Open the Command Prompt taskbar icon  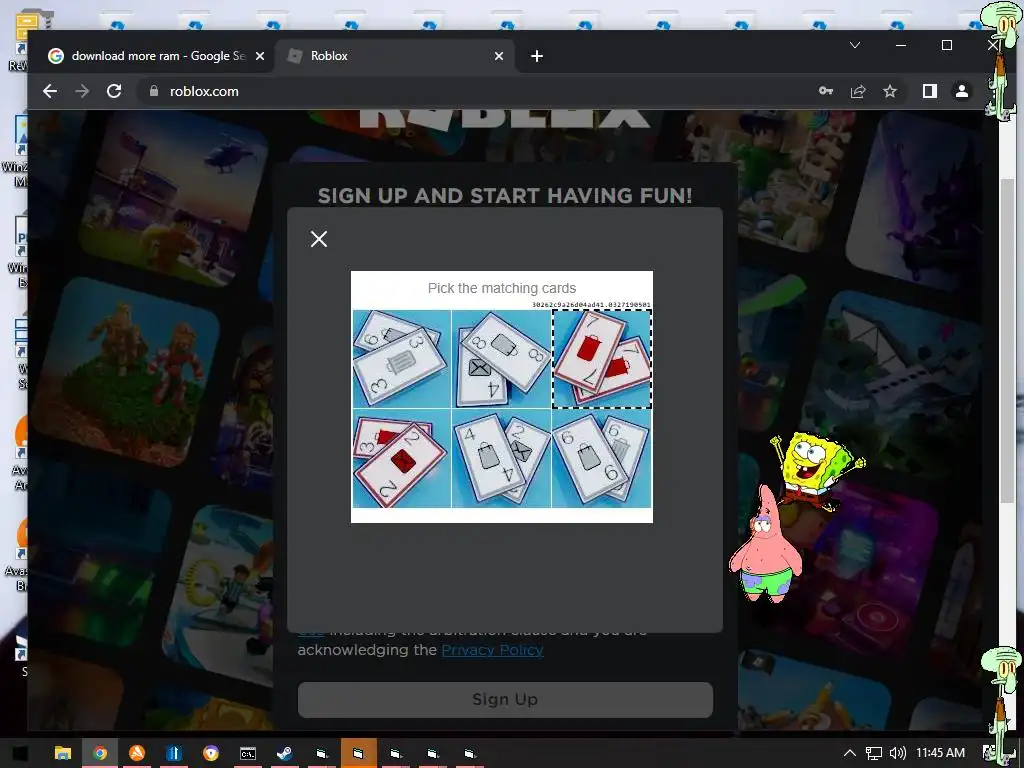point(248,754)
